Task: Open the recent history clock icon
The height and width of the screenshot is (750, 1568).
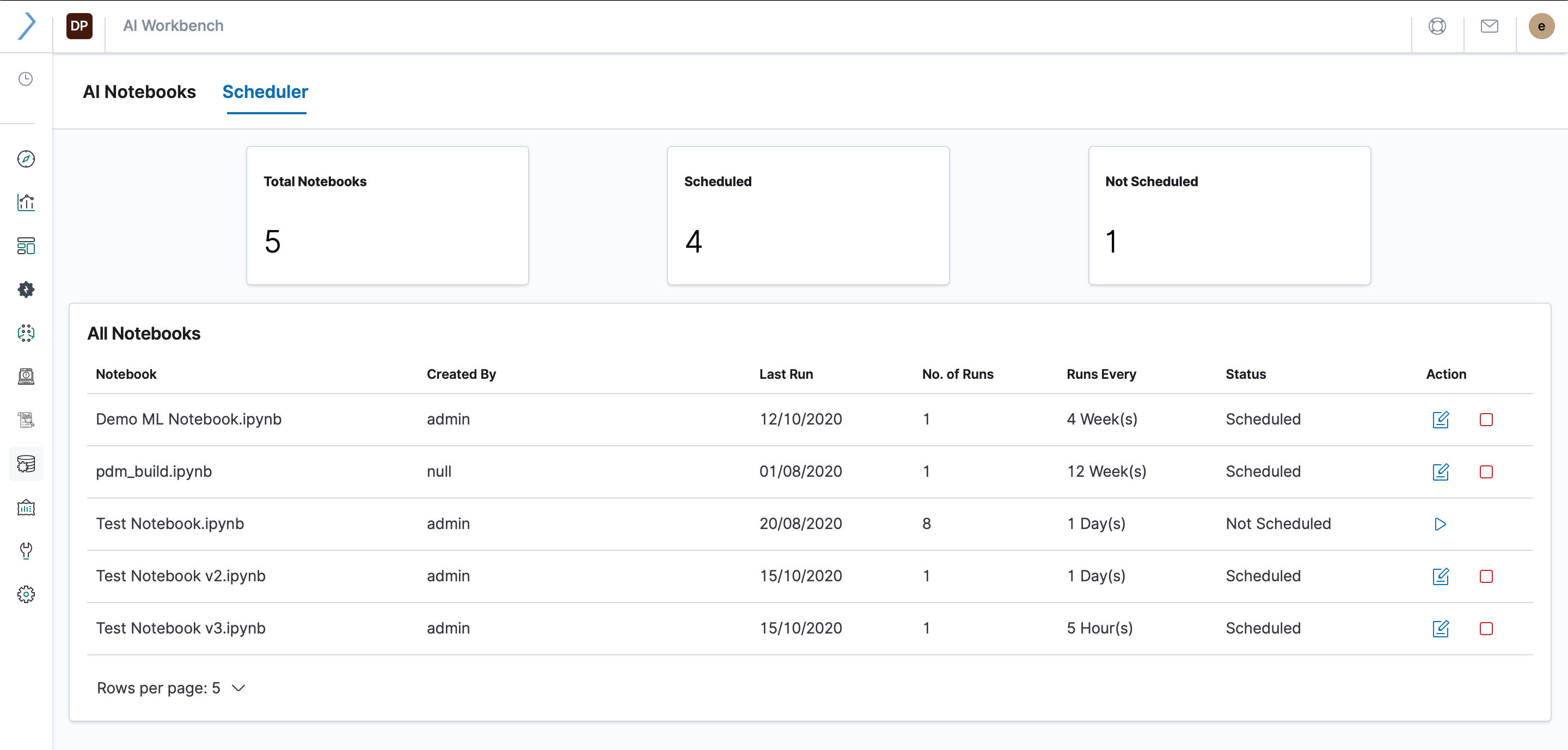Action: (26, 79)
